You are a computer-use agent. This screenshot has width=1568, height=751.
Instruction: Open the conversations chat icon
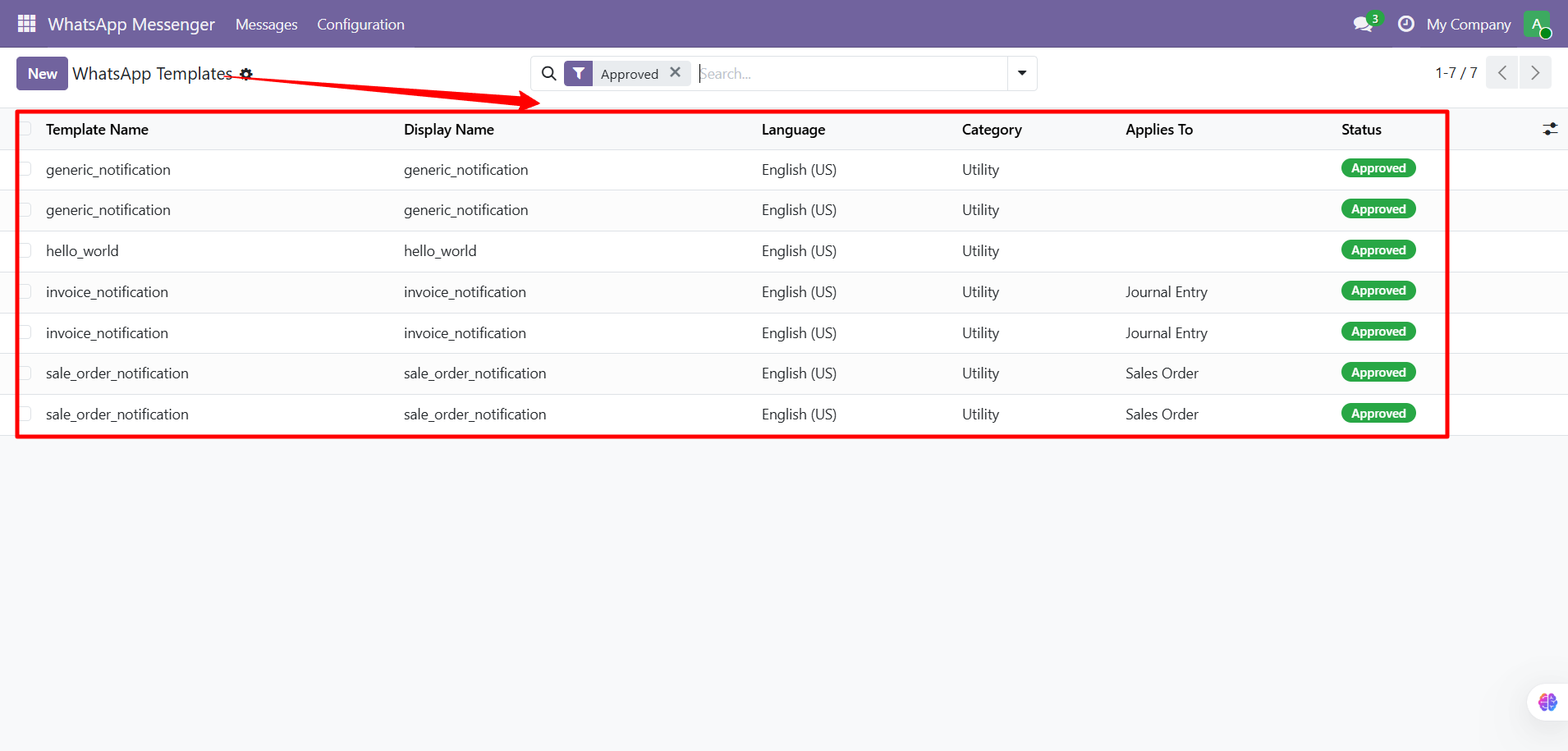(1363, 24)
